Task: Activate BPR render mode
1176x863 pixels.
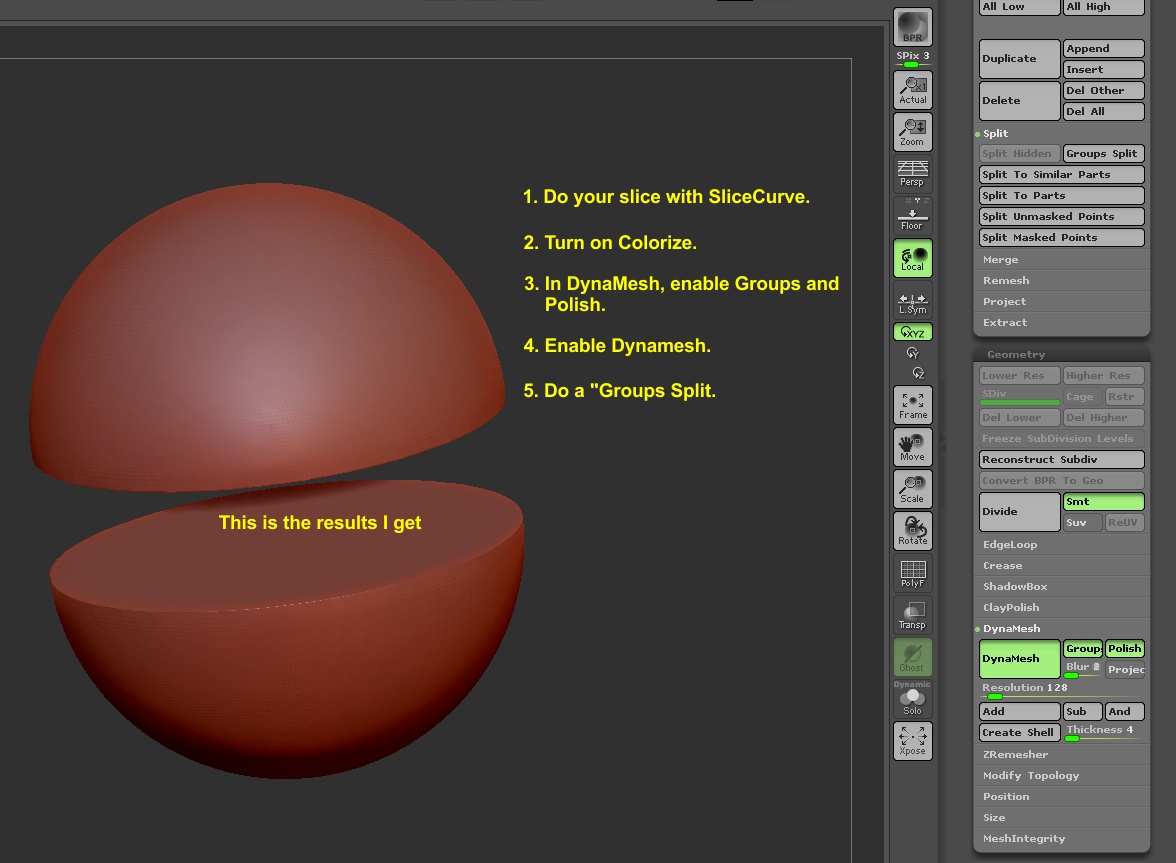Action: 911,27
